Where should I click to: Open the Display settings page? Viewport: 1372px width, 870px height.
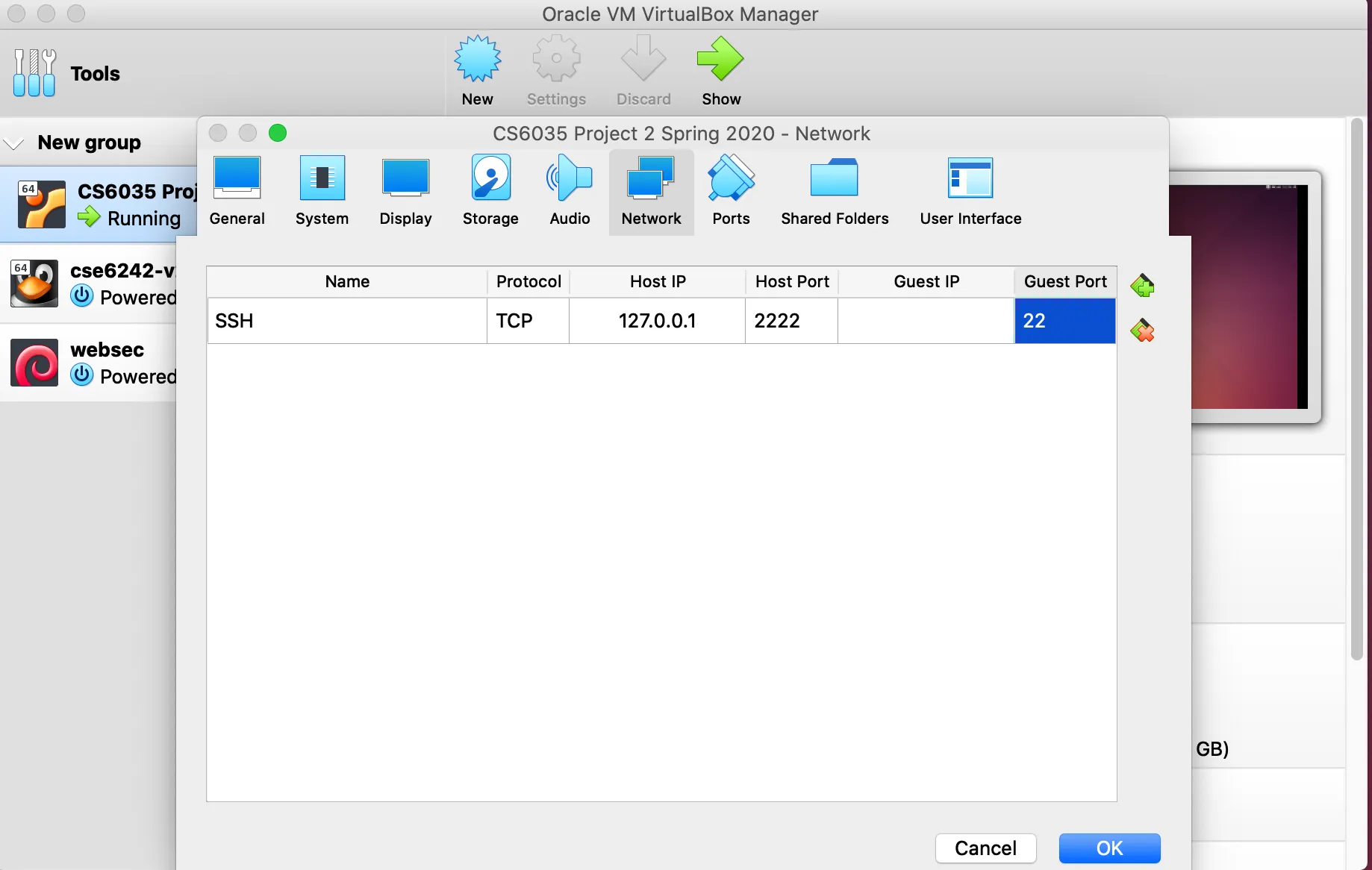click(x=405, y=190)
